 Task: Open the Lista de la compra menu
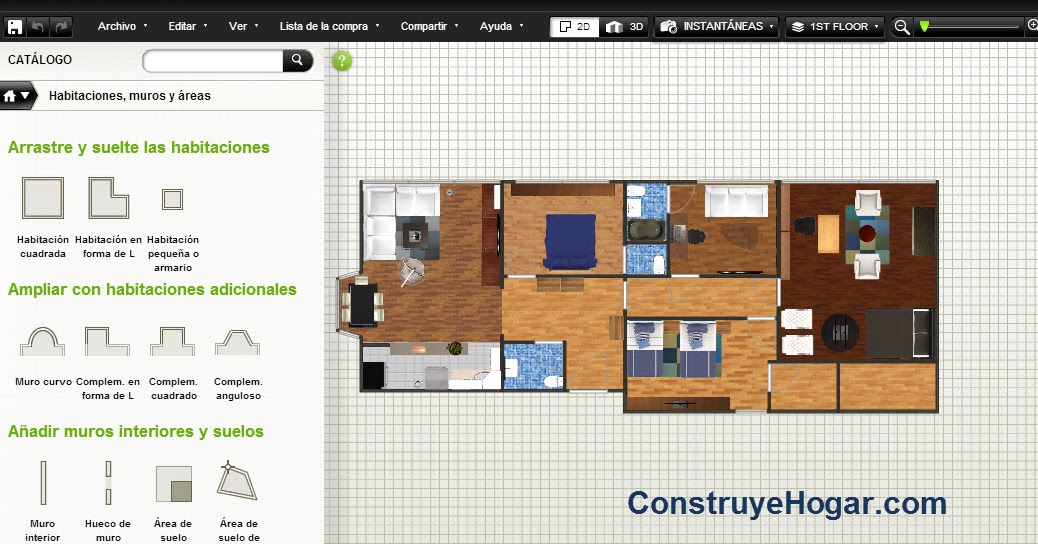click(329, 26)
